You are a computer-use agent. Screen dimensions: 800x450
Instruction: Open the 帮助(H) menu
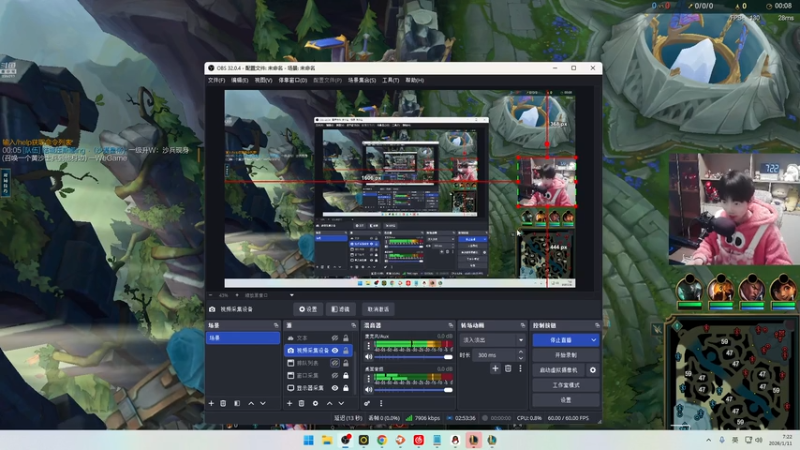pyautogui.click(x=414, y=80)
